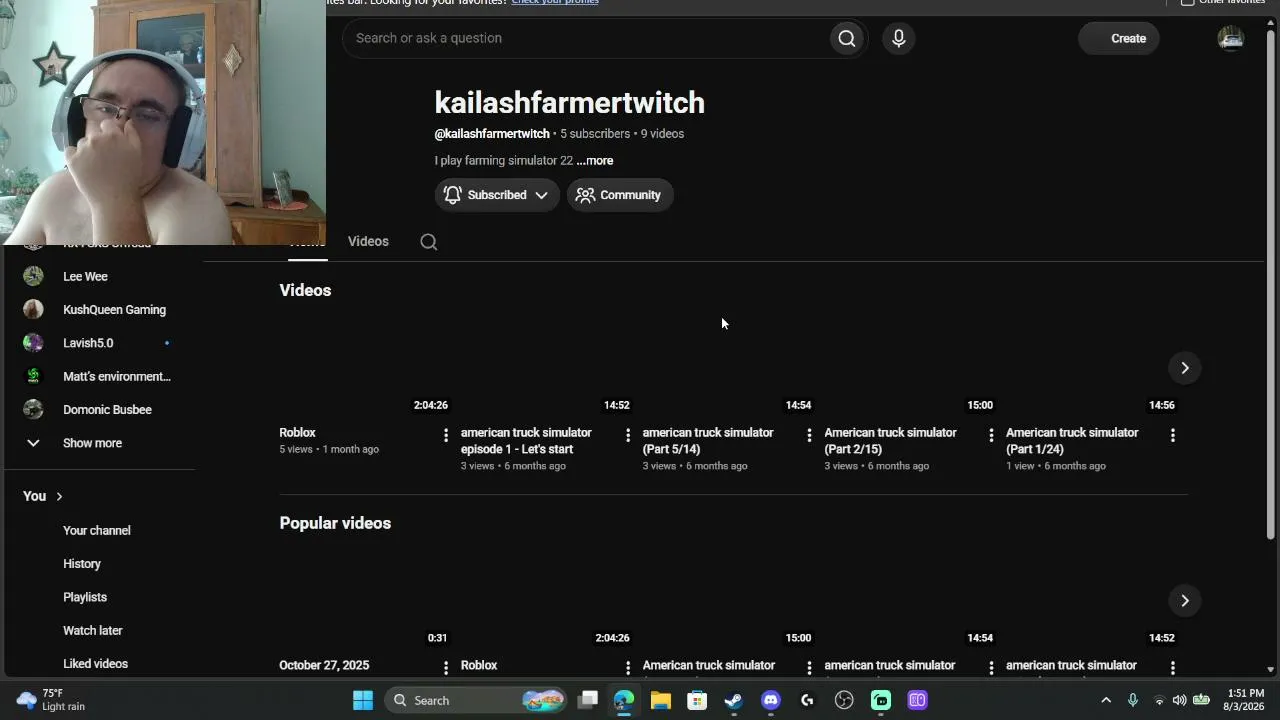Click the @kailashfarmertwitch channel handle
The height and width of the screenshot is (720, 1280).
coord(492,134)
